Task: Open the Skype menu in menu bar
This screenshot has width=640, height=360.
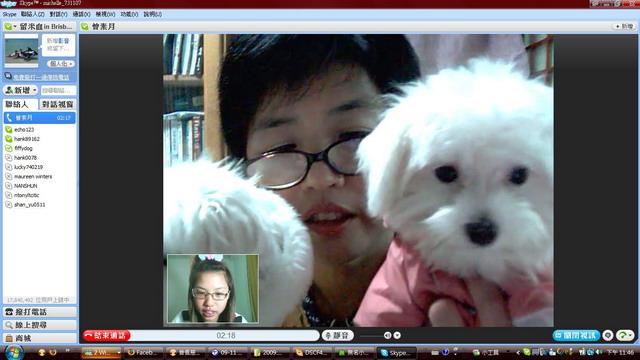Action: [x=9, y=14]
